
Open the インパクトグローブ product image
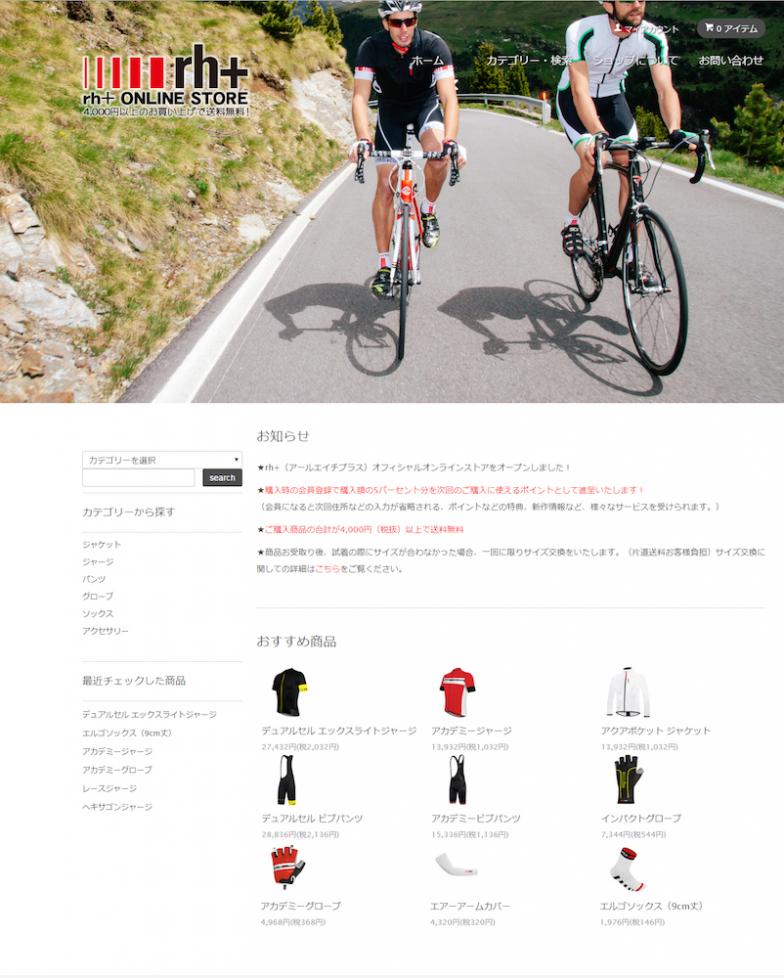[628, 780]
